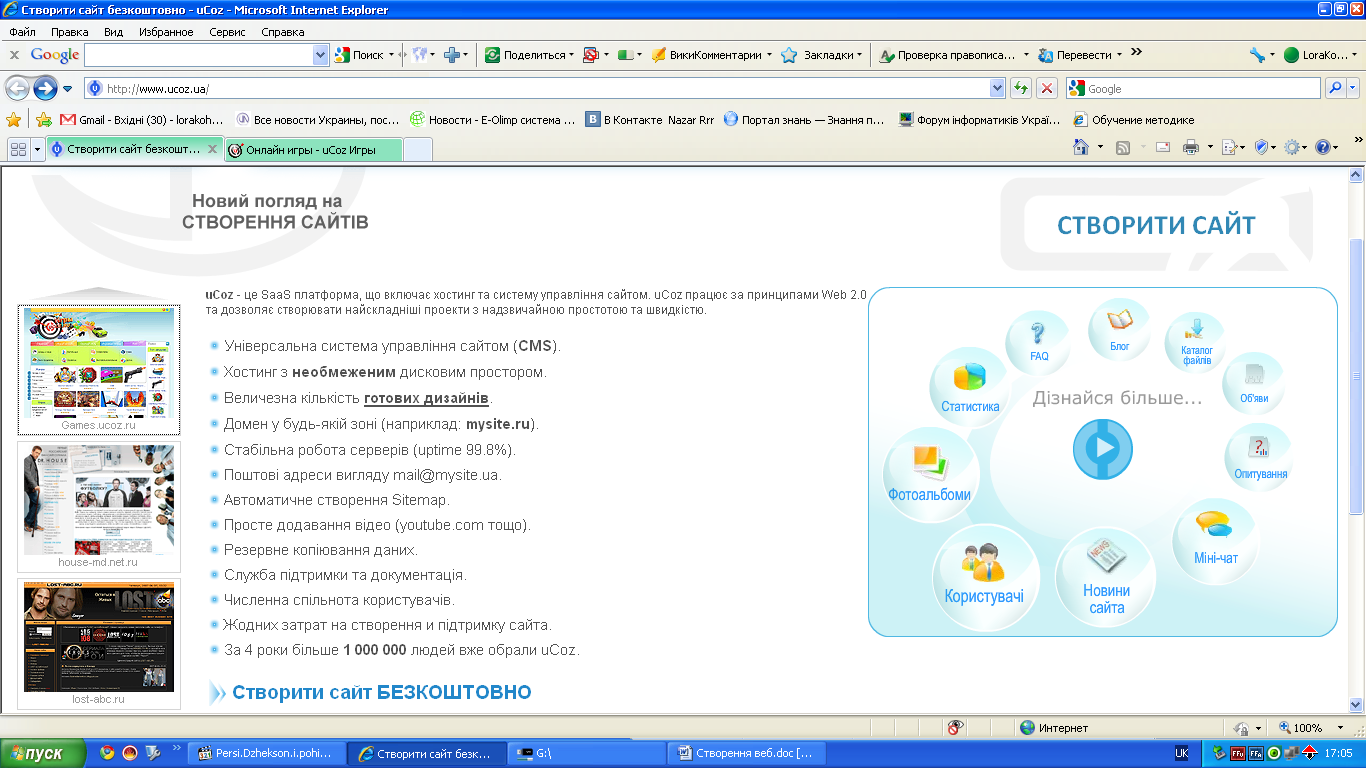This screenshot has width=1366, height=768.
Task: Click the Міні-чат bubble
Action: tap(1215, 541)
